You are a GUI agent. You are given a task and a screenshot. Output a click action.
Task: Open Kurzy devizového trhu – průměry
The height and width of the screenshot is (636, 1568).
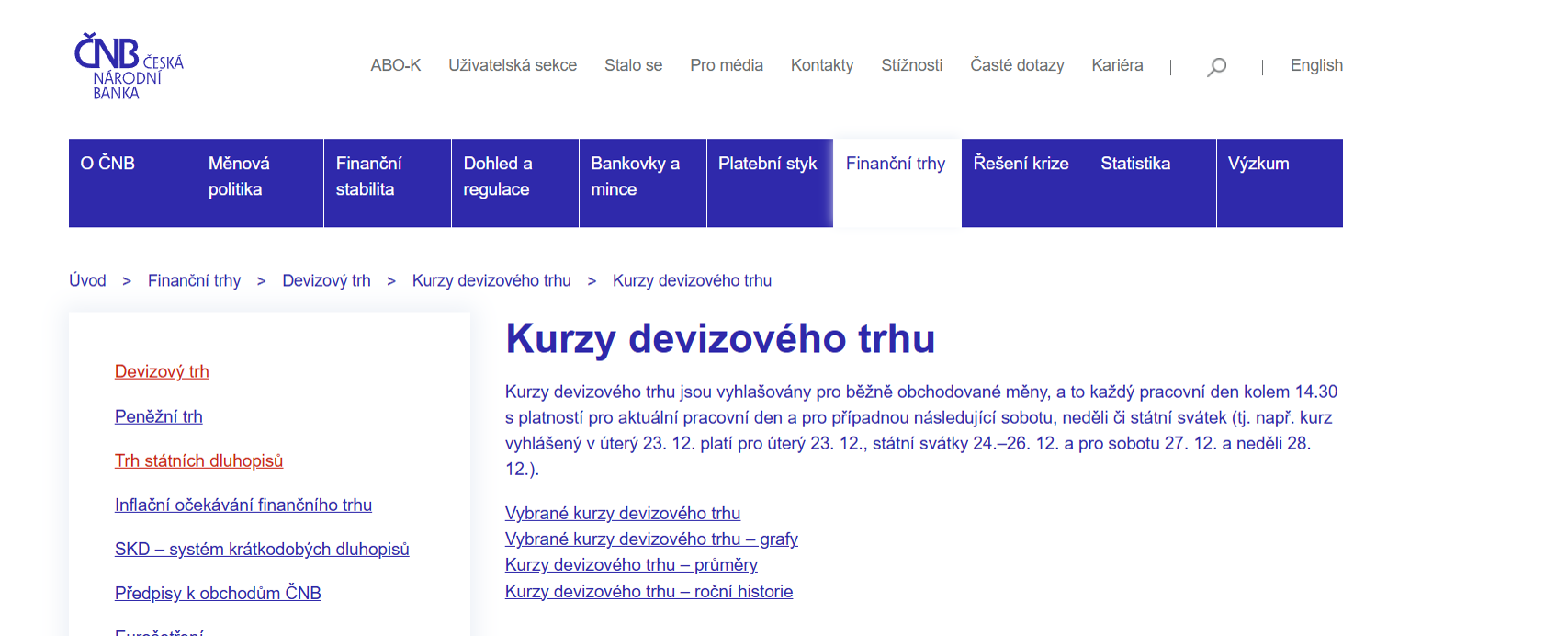point(631,564)
